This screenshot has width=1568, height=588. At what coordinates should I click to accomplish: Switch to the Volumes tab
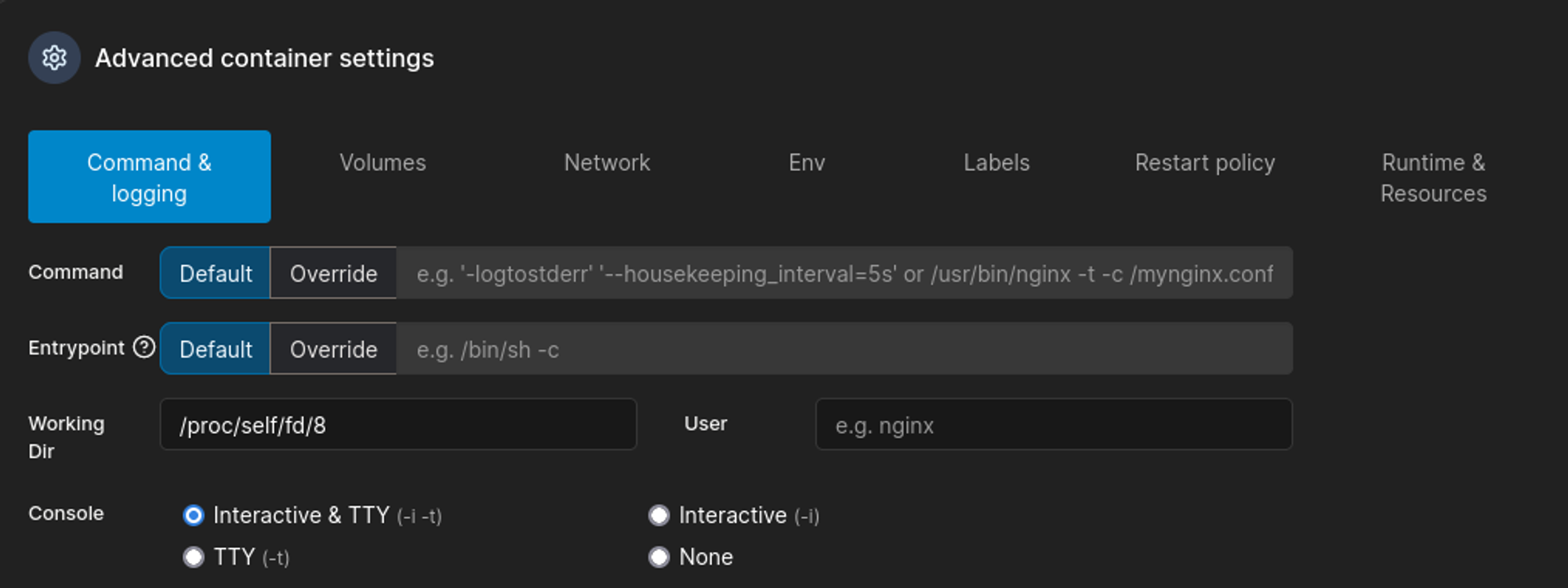tap(383, 162)
